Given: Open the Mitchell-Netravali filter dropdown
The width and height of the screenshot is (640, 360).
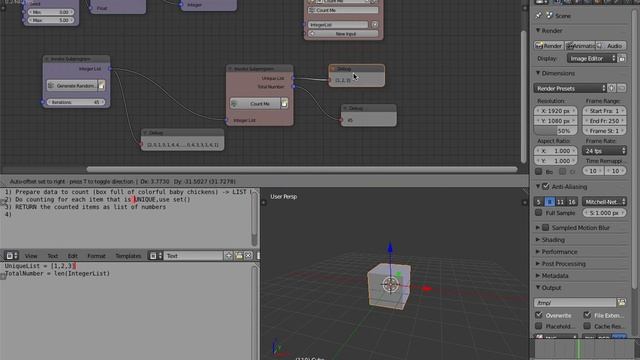Looking at the screenshot, I should pos(604,202).
